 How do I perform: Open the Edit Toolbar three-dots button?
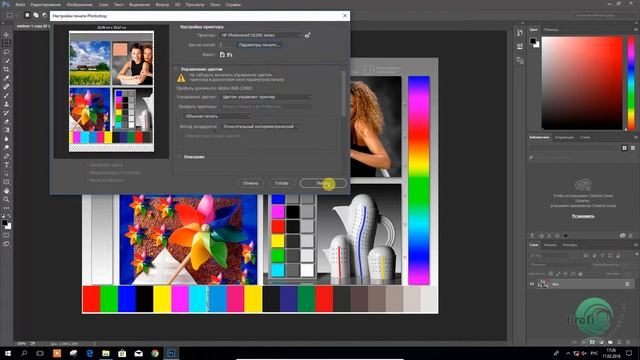coord(6,208)
